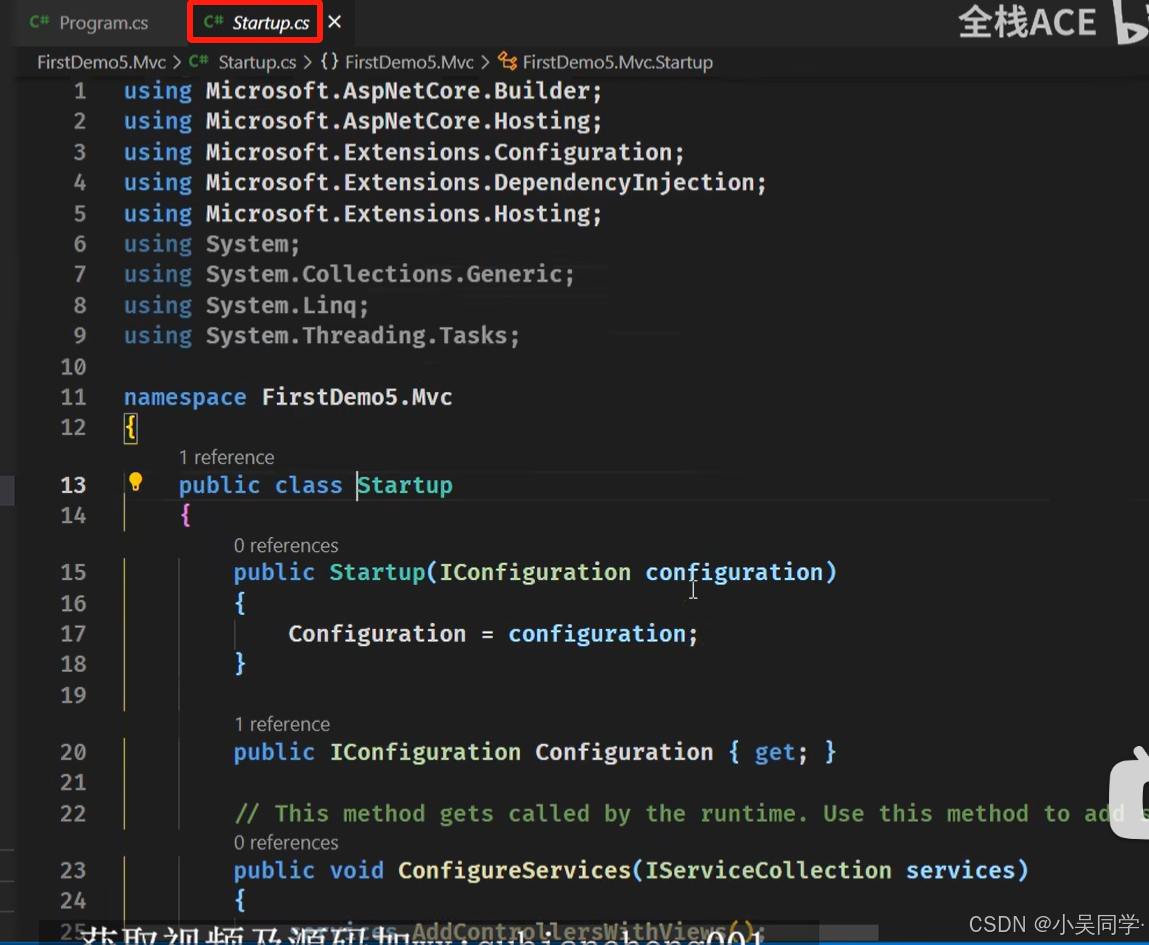1149x945 pixels.
Task: Click the 'void' keyword on line 23
Action: 356,870
